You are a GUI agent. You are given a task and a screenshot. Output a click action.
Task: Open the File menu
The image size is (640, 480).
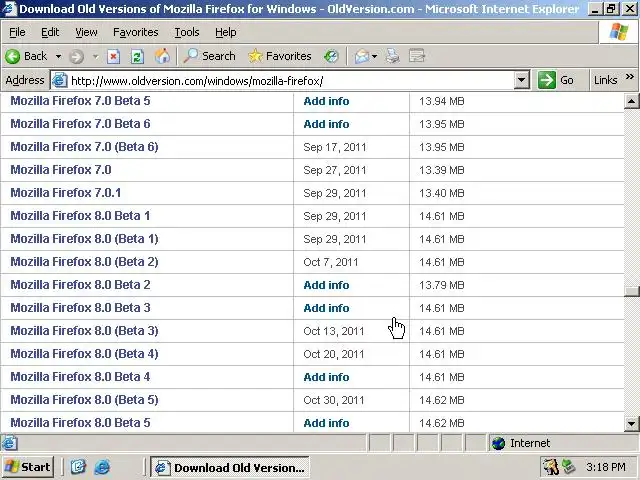(x=17, y=32)
